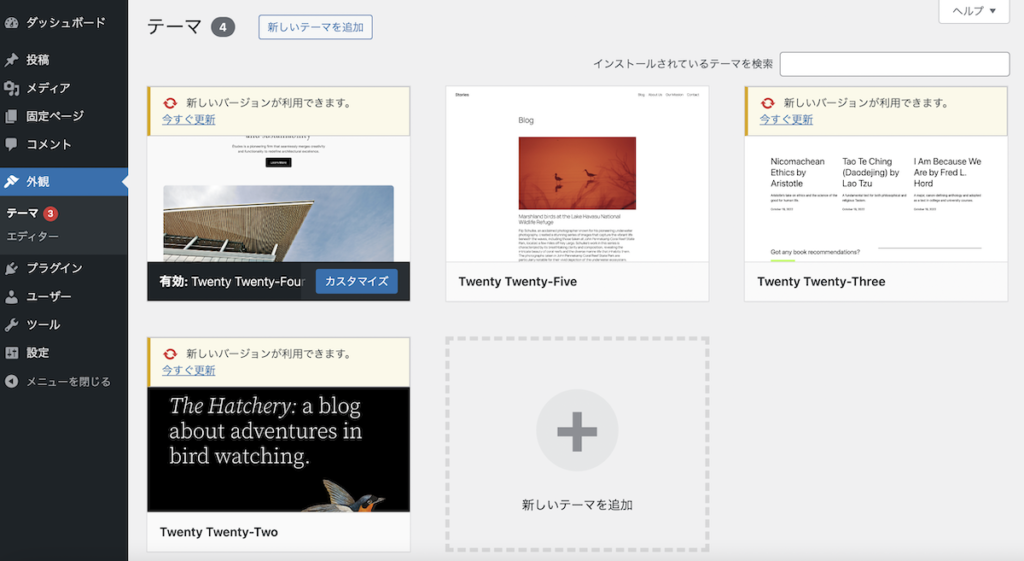1024x561 pixels.
Task: Click the ツール wrench icon
Action: pos(12,324)
